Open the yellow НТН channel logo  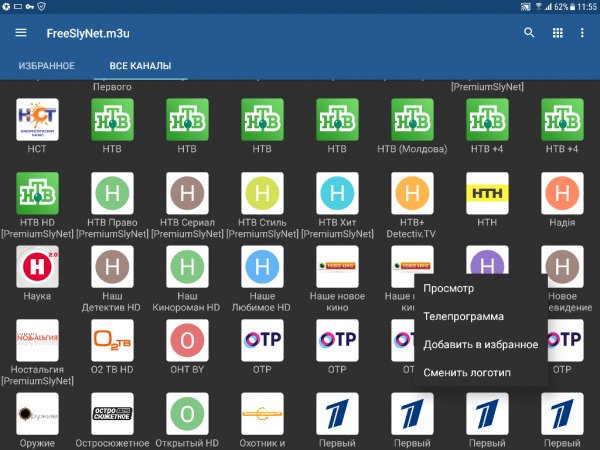(x=487, y=193)
